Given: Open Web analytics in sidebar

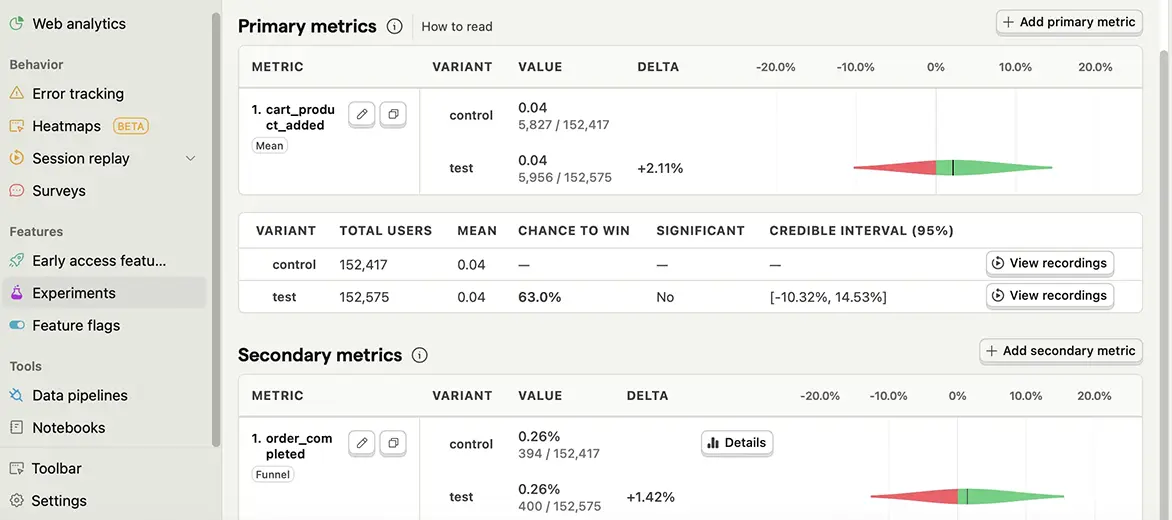Looking at the screenshot, I should click(x=79, y=23).
